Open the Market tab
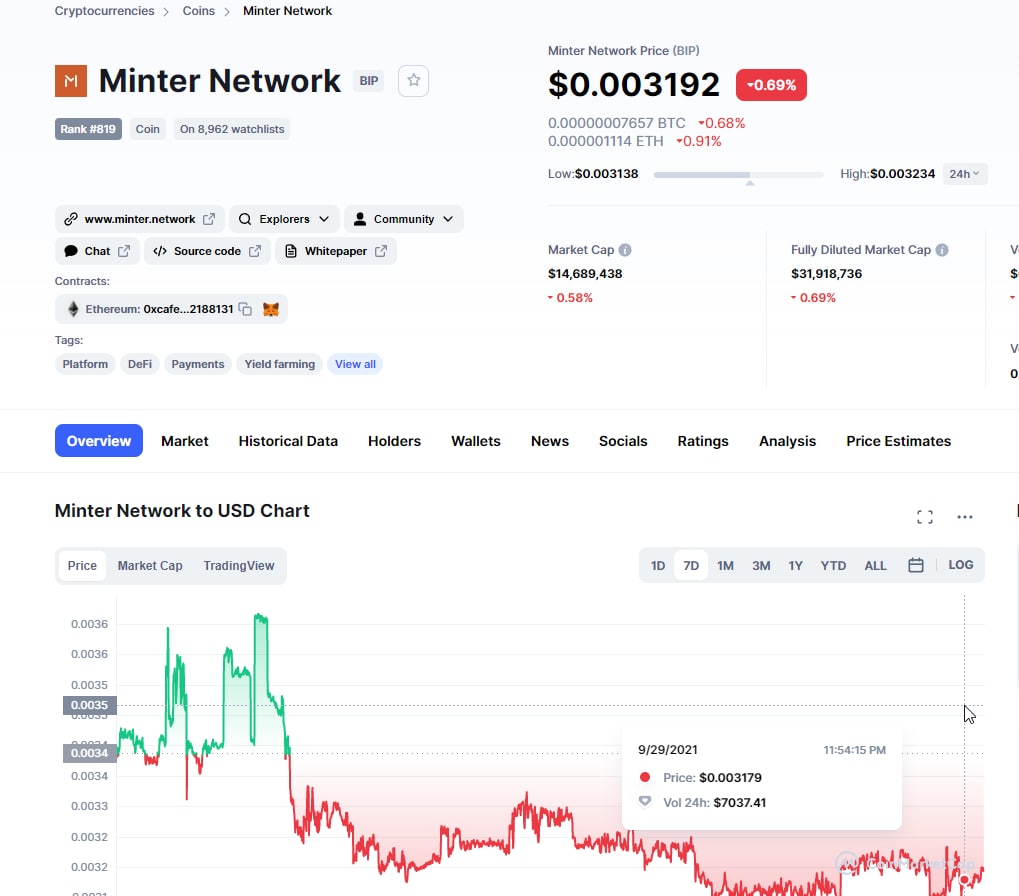 click(x=185, y=441)
